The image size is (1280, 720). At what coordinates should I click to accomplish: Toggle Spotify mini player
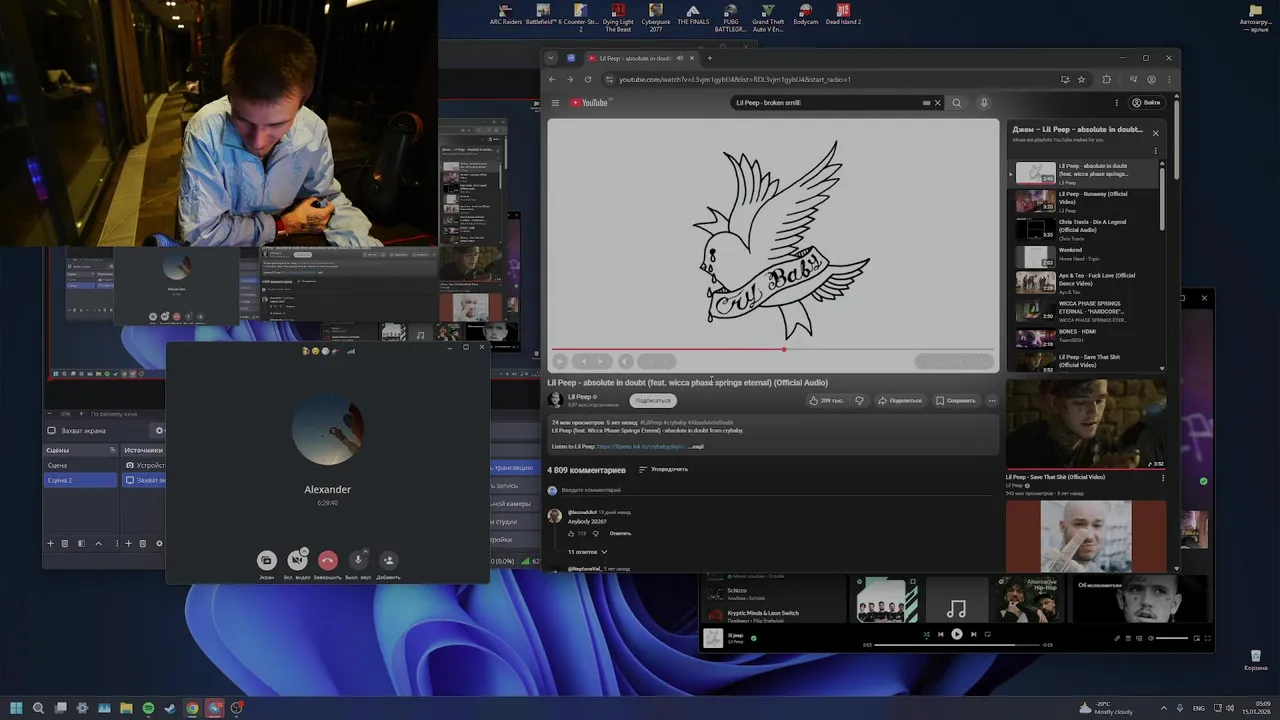click(1196, 638)
